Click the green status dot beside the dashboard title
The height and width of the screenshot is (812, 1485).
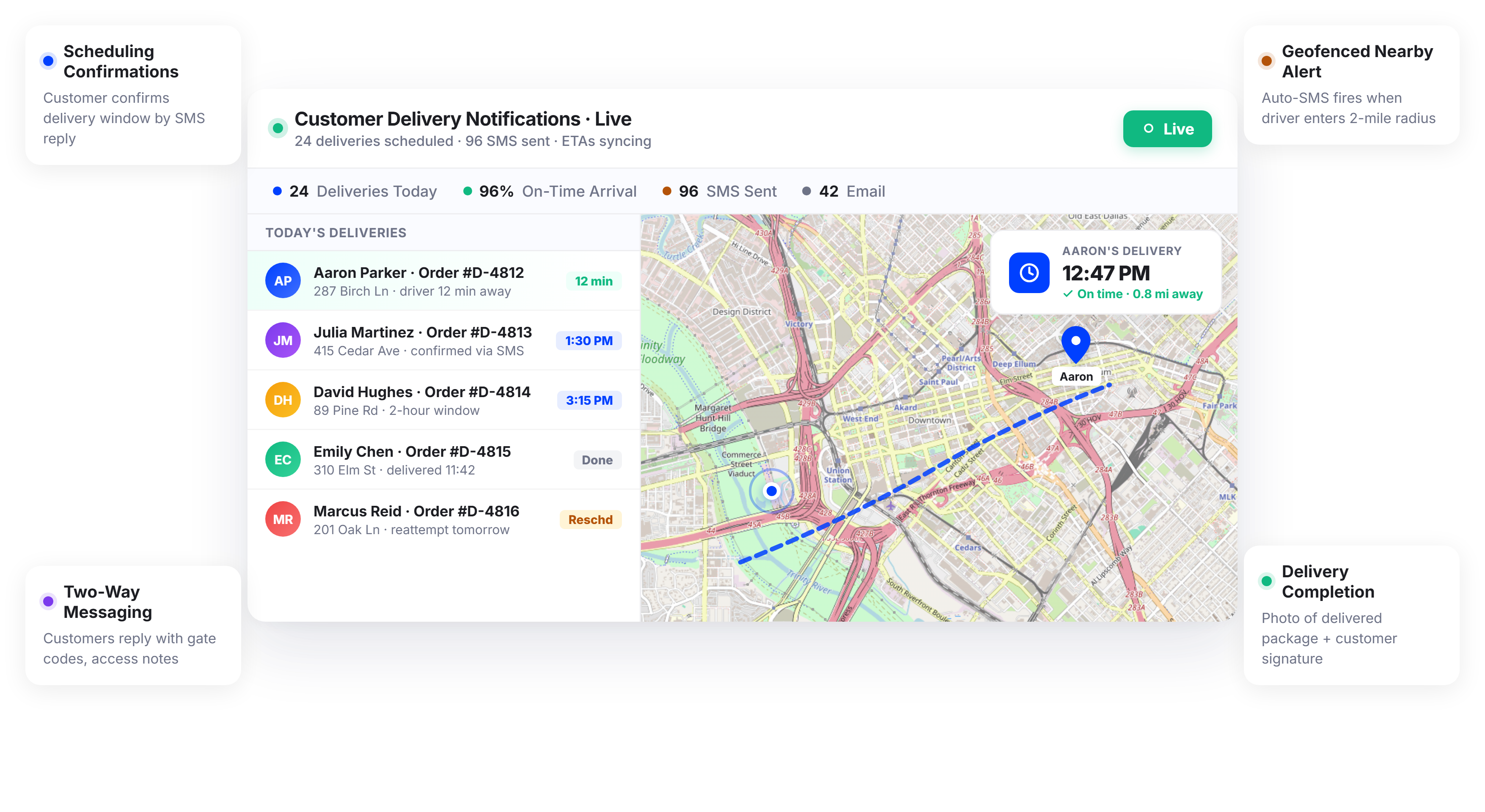tap(278, 128)
